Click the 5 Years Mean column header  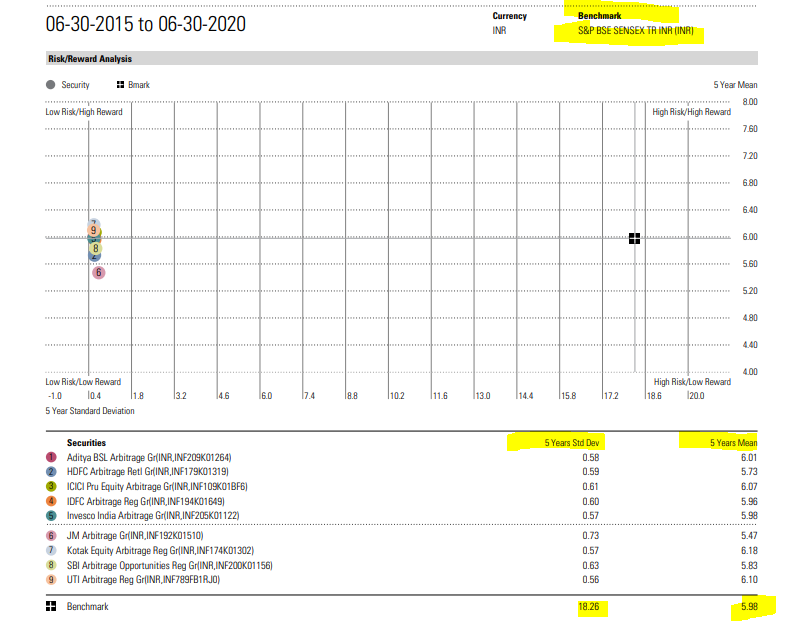(733, 443)
